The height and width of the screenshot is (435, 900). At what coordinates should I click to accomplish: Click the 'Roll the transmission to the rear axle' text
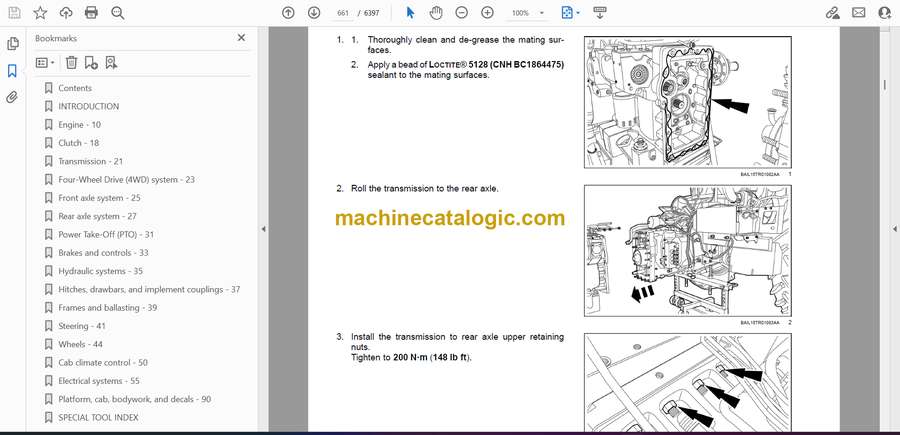tap(425, 188)
